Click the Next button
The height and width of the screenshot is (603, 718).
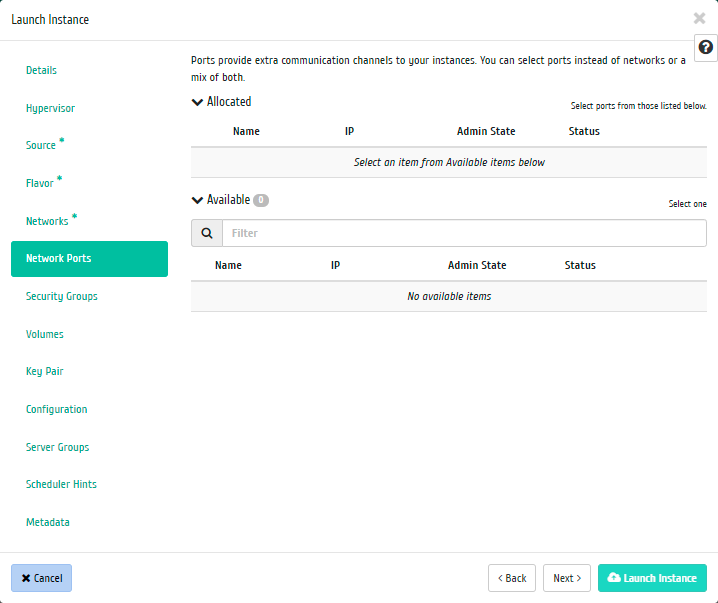point(566,578)
